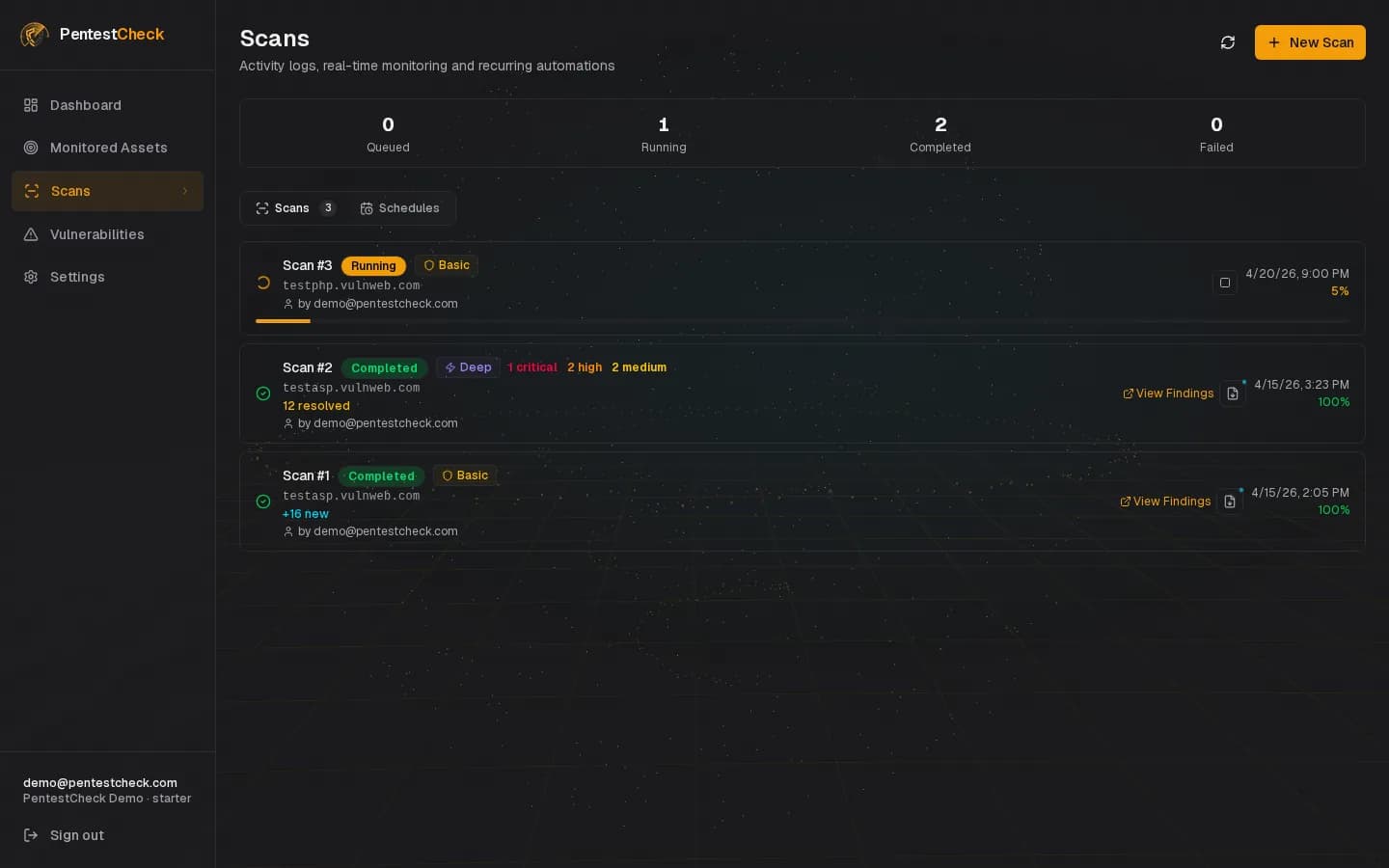The width and height of the screenshot is (1389, 868).
Task: Select target testphp.vulnweb.com
Action: tap(351, 285)
